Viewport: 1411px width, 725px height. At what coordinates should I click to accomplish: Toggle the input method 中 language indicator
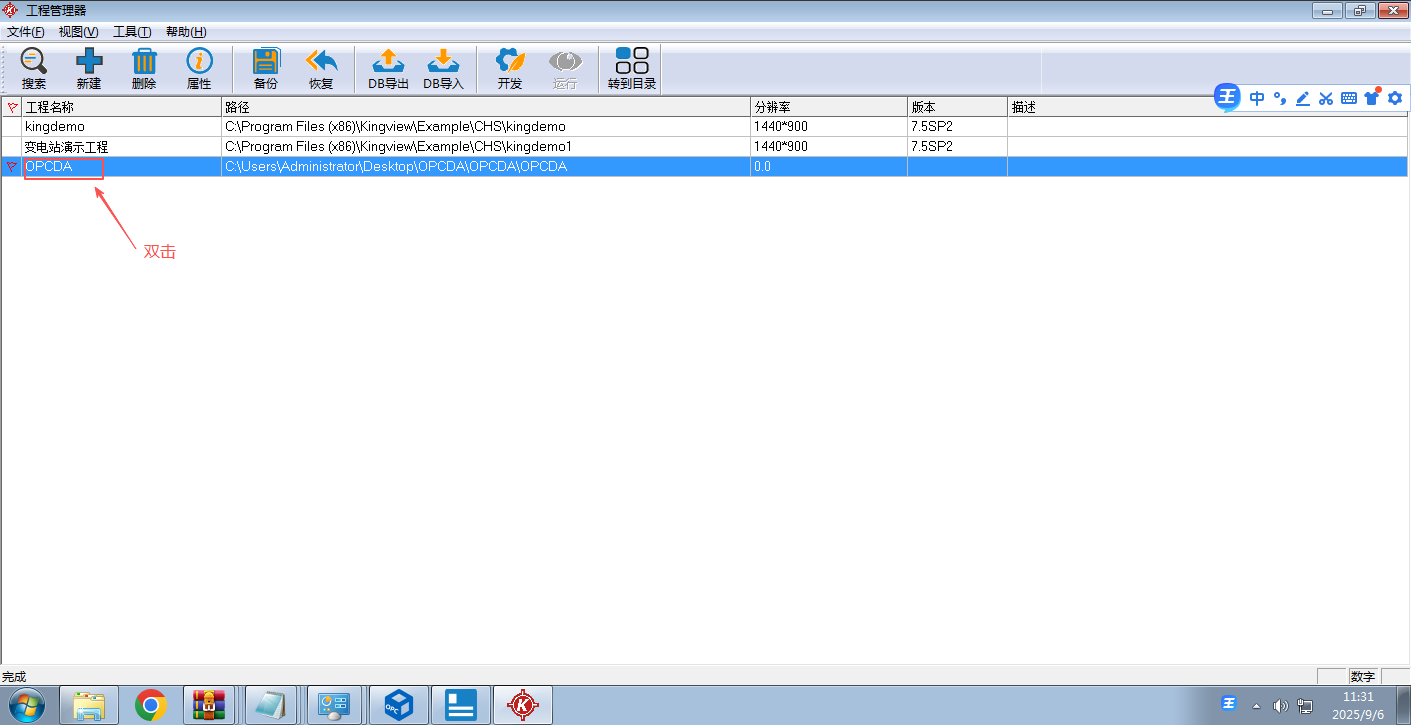(x=1257, y=98)
